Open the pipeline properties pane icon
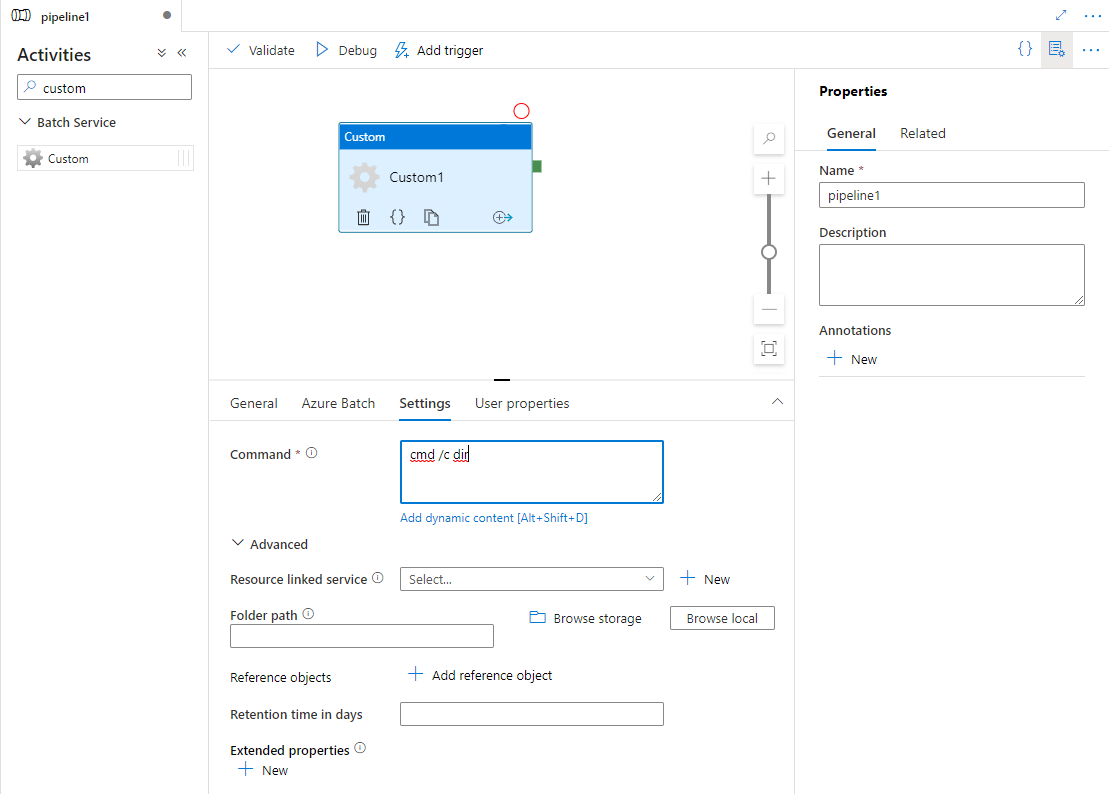 1056,49
